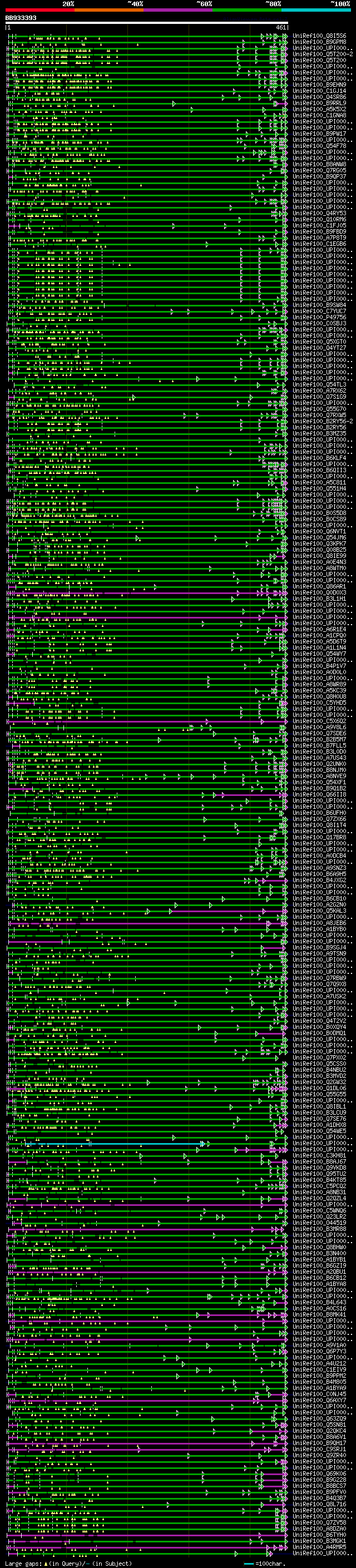Select the UniRef100_Q6NVT1 entry

click(x=319, y=531)
